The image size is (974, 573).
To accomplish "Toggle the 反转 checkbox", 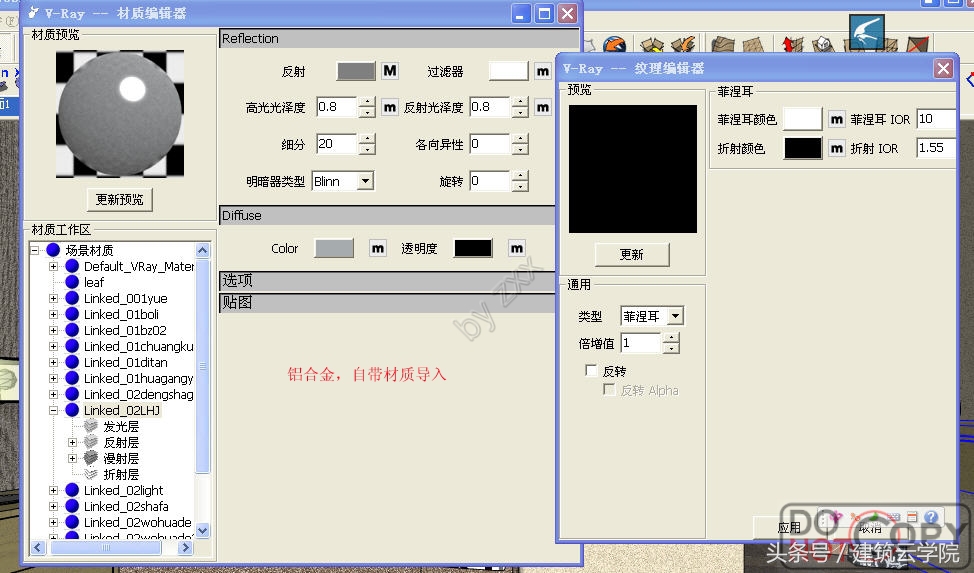I will point(591,370).
